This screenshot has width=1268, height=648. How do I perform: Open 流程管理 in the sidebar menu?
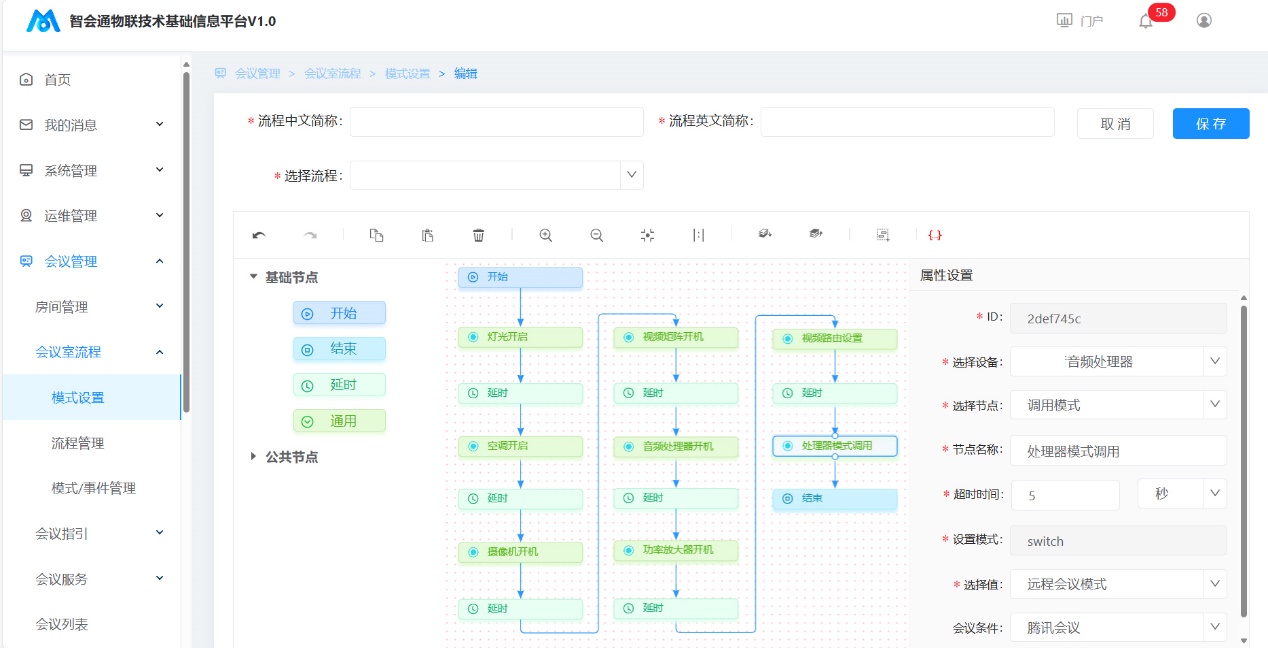click(78, 443)
